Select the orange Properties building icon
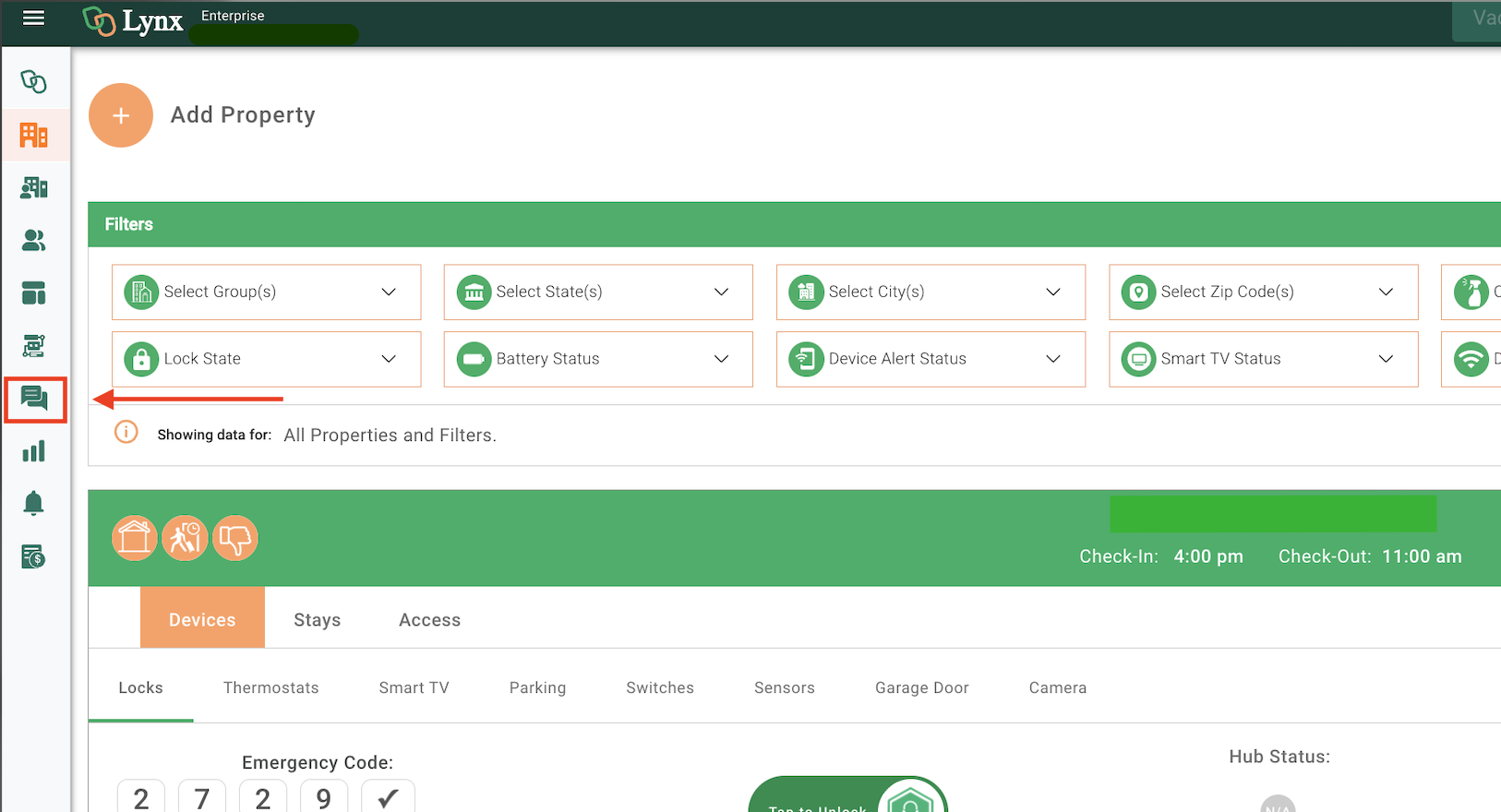This screenshot has height=812, width=1501. 34,136
